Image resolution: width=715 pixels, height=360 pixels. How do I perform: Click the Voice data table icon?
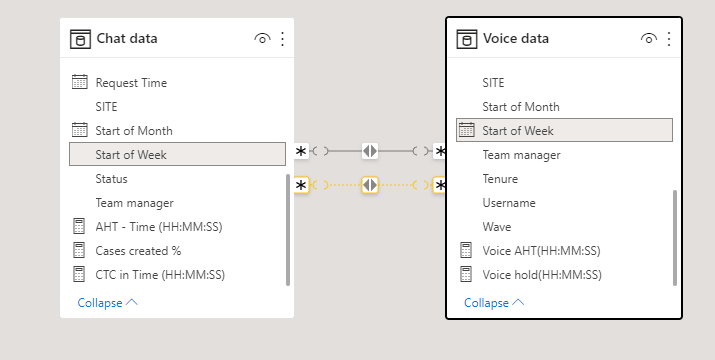pyautogui.click(x=467, y=39)
